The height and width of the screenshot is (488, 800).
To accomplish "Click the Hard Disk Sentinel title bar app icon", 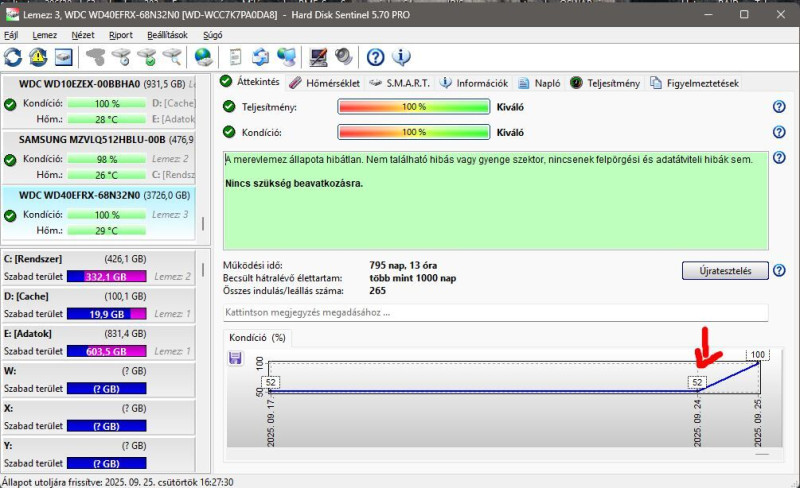I will pyautogui.click(x=12, y=14).
